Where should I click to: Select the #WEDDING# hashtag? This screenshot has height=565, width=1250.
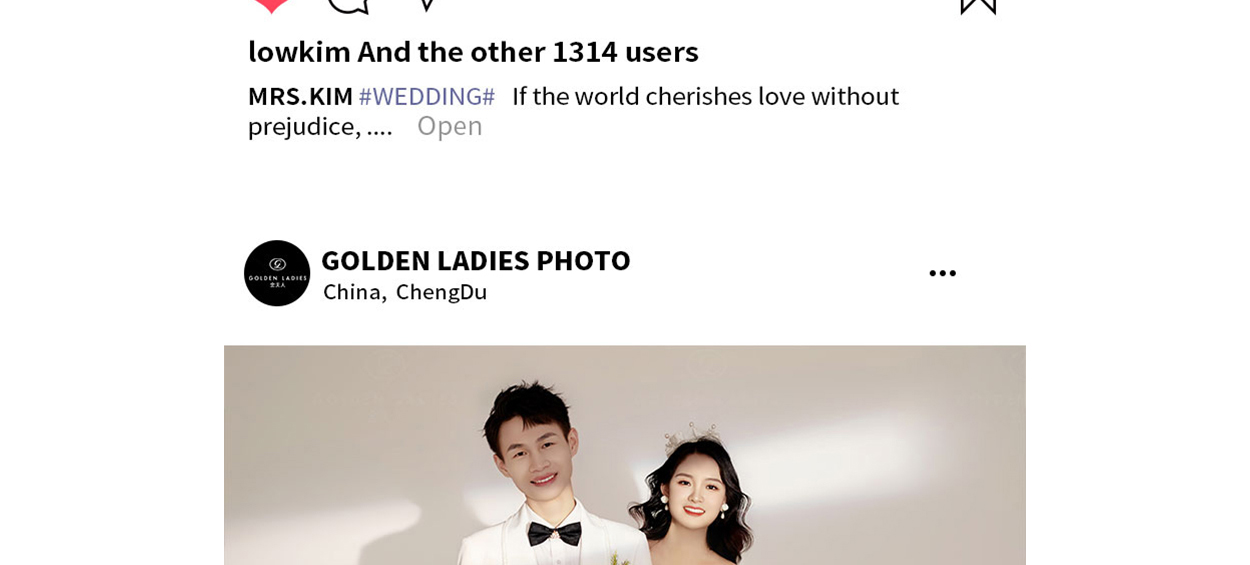tap(427, 96)
